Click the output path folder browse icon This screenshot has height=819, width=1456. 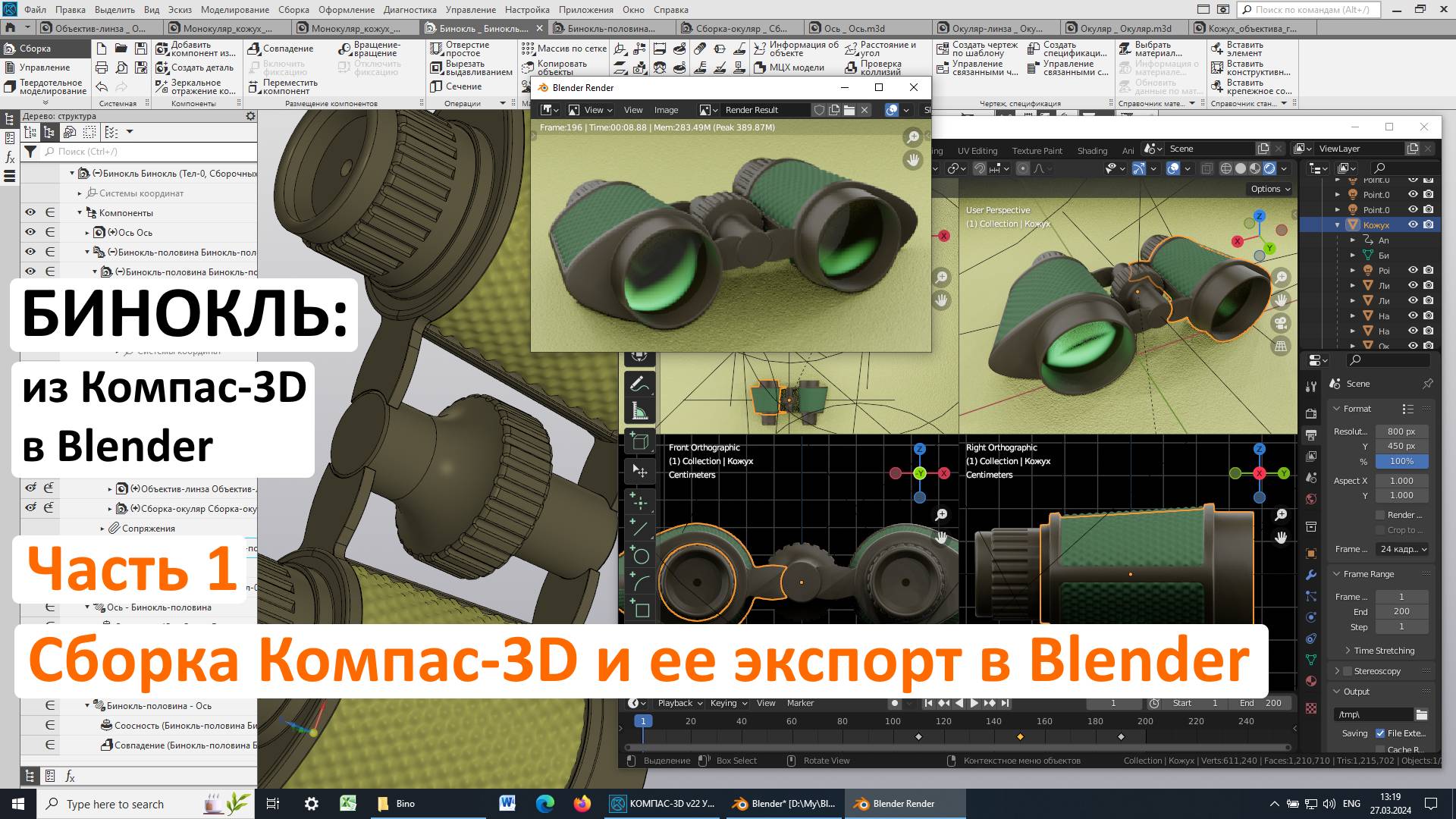pyautogui.click(x=1421, y=714)
